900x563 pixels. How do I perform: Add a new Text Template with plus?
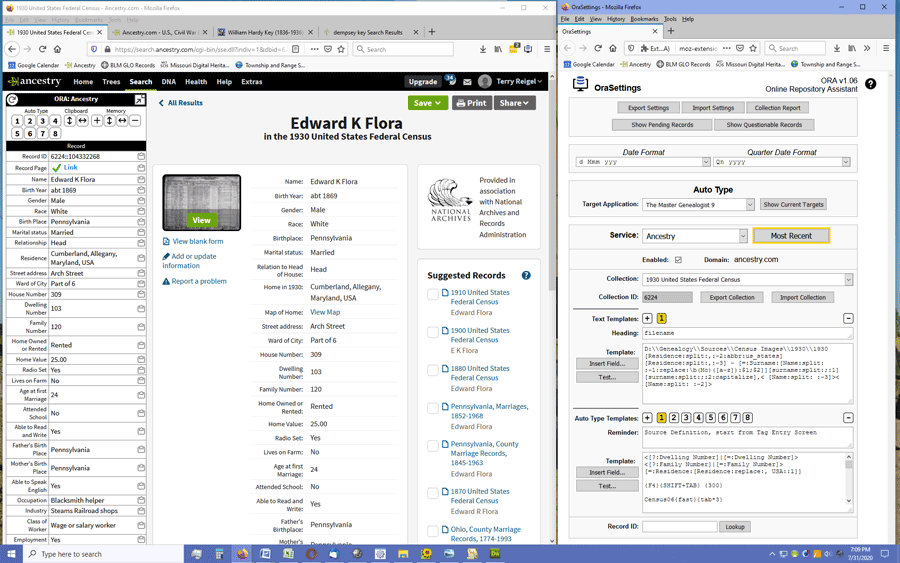click(x=647, y=319)
